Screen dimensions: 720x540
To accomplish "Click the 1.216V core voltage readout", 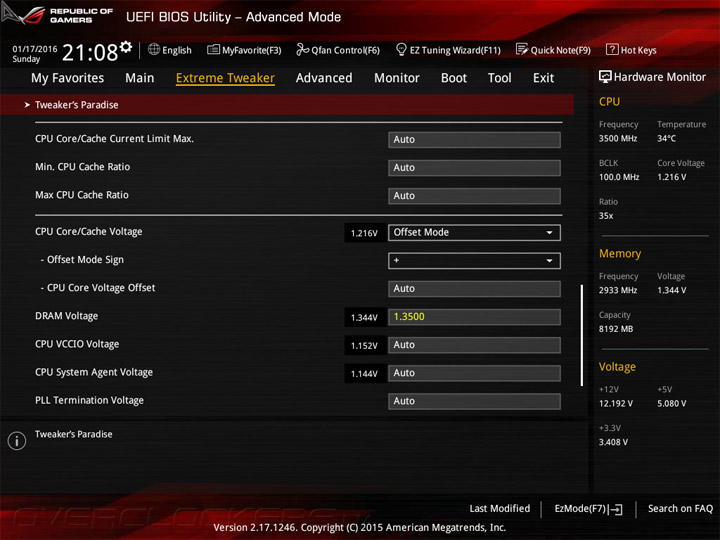I will tap(365, 233).
